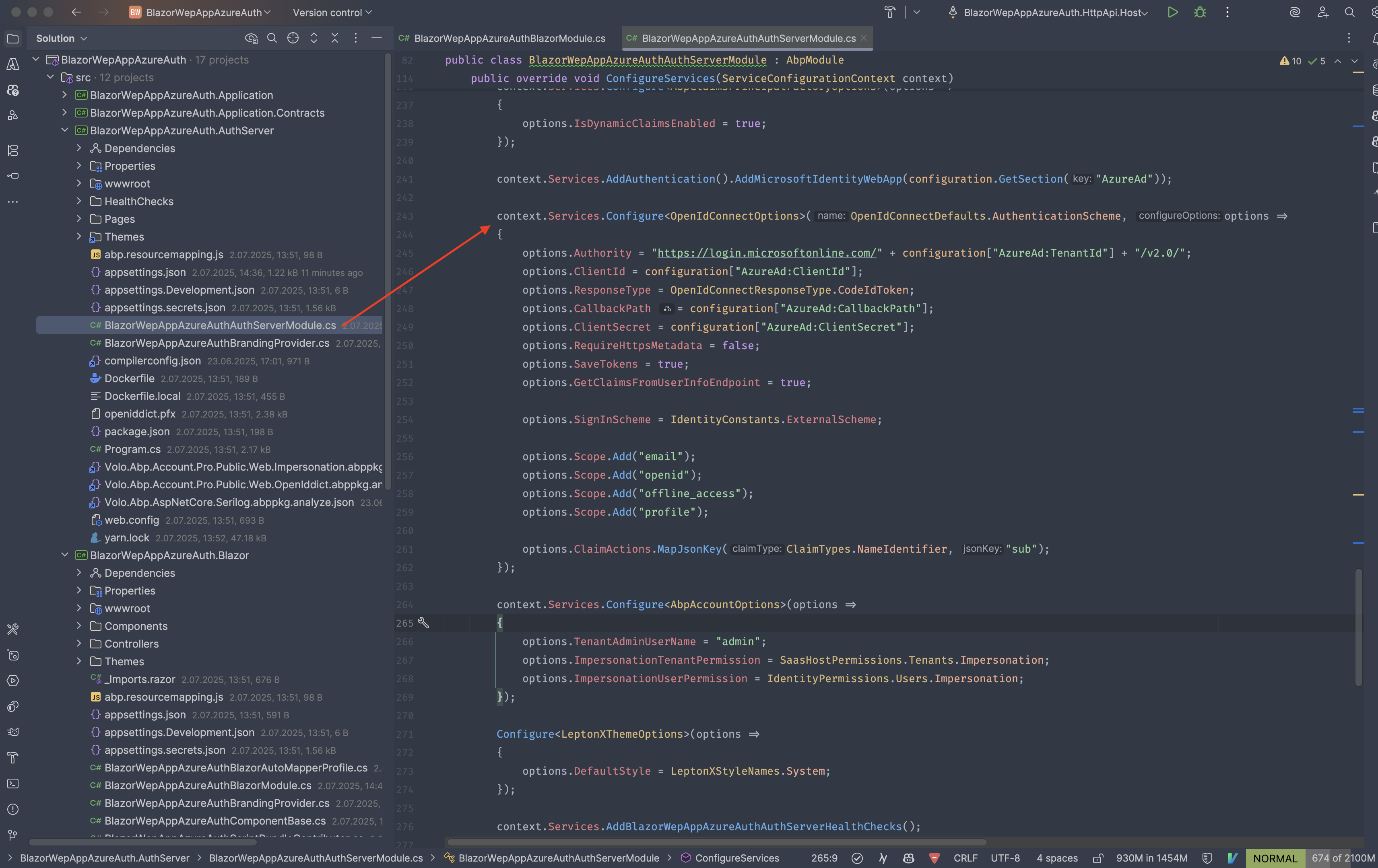Click the quick-fix wrench icon on line 265
The height and width of the screenshot is (868, 1378).
[x=423, y=623]
